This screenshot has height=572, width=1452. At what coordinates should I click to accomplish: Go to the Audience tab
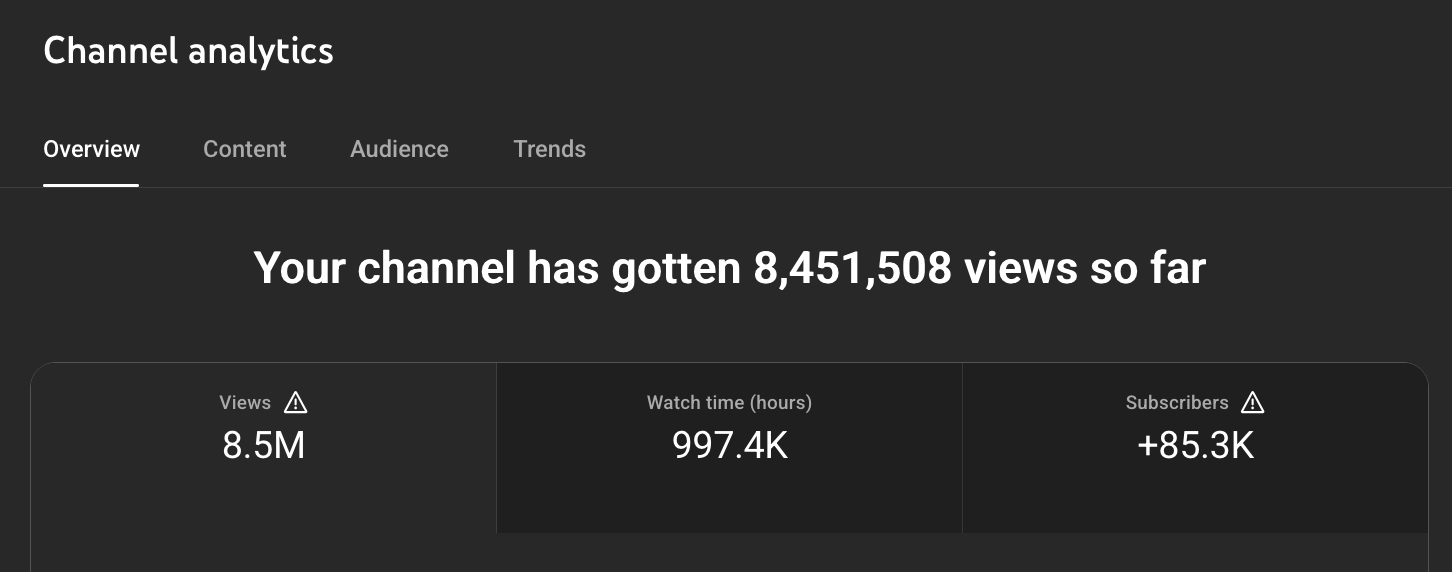pyautogui.click(x=399, y=149)
